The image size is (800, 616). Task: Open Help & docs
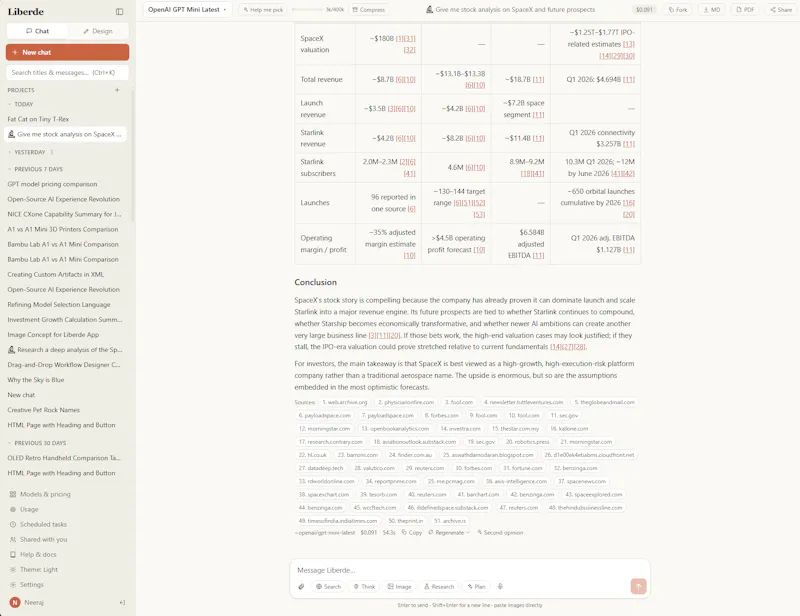coord(33,554)
